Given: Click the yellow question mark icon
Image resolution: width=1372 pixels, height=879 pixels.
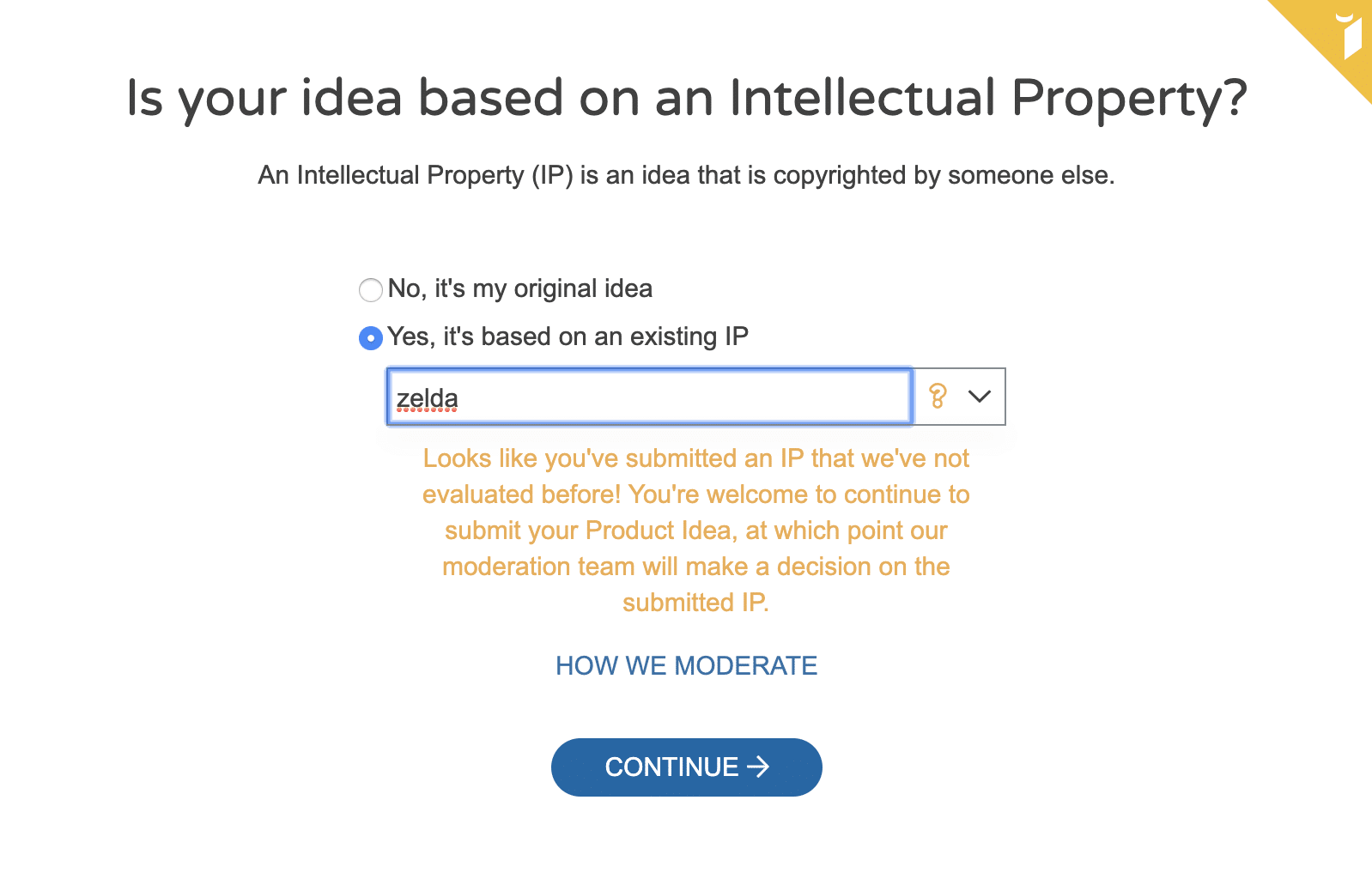Looking at the screenshot, I should coord(938,396).
